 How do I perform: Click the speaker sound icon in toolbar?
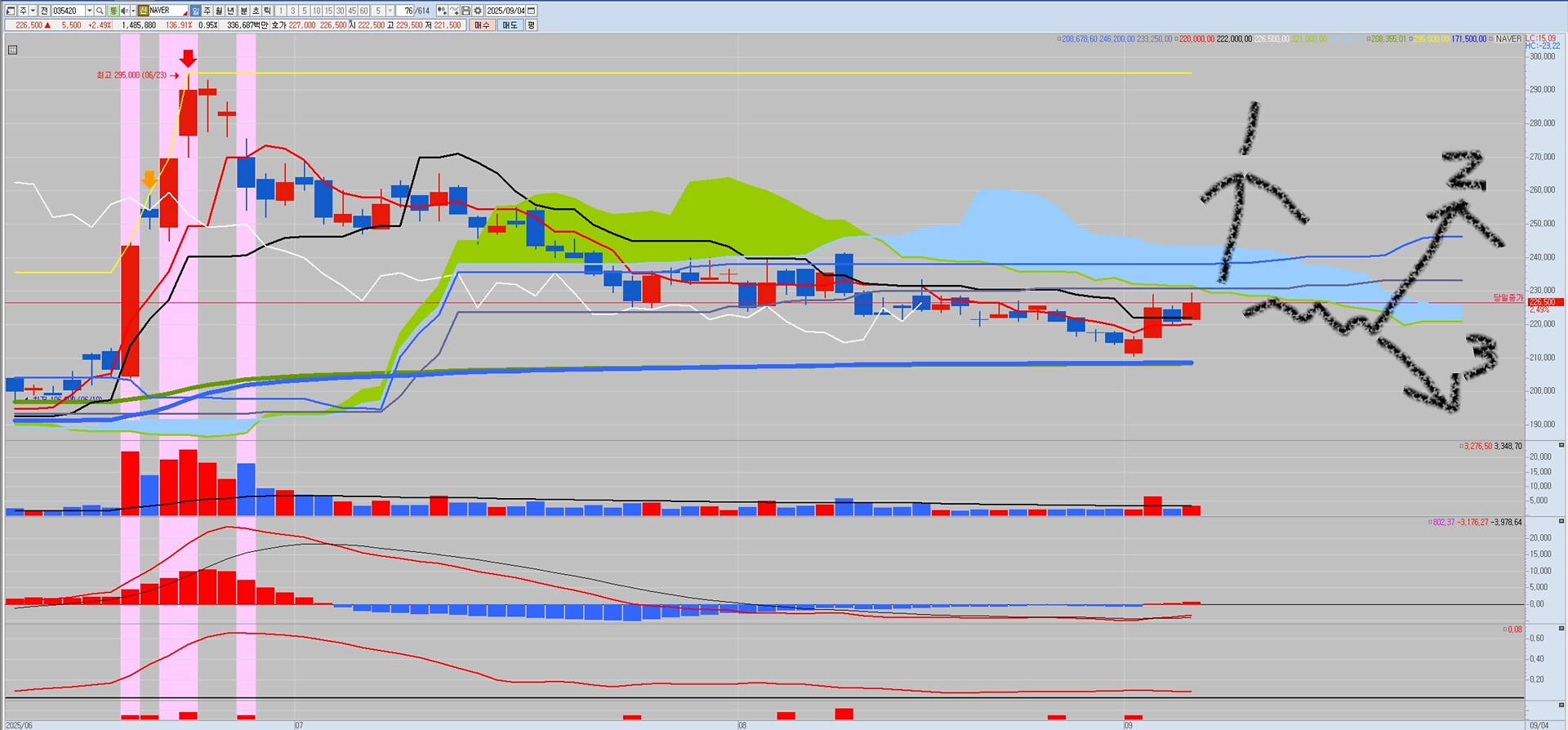click(x=123, y=11)
